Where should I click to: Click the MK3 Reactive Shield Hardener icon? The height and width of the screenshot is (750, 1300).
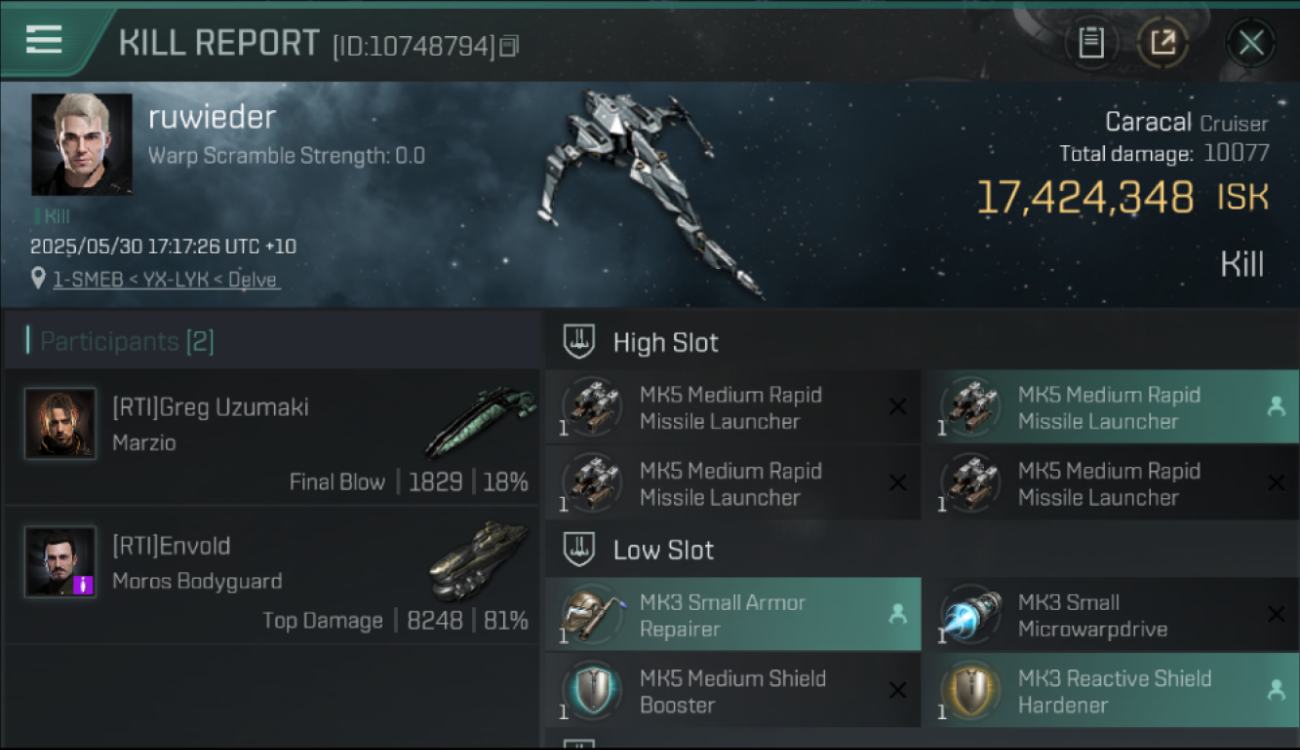[970, 690]
